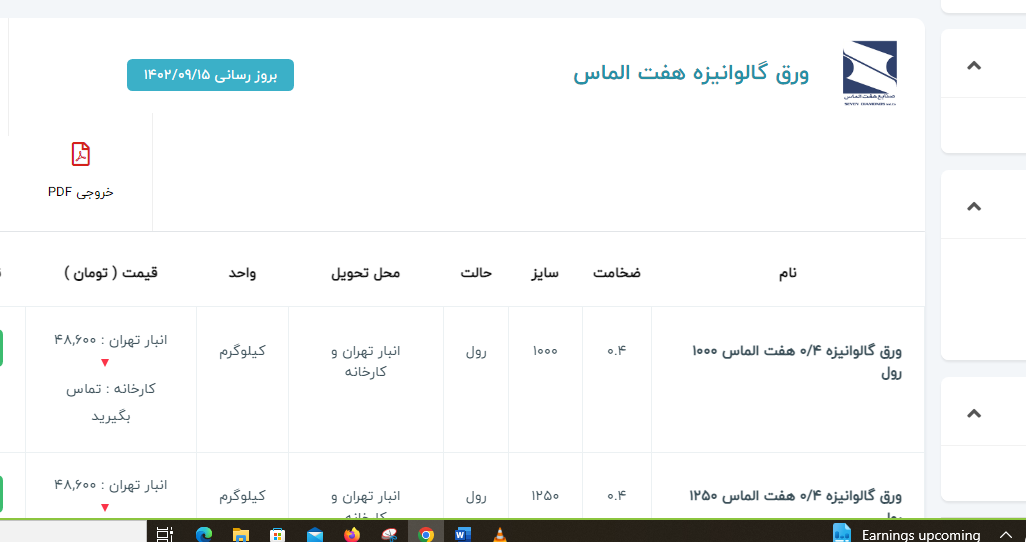Click the price column header
The height and width of the screenshot is (542, 1026).
pos(111,272)
